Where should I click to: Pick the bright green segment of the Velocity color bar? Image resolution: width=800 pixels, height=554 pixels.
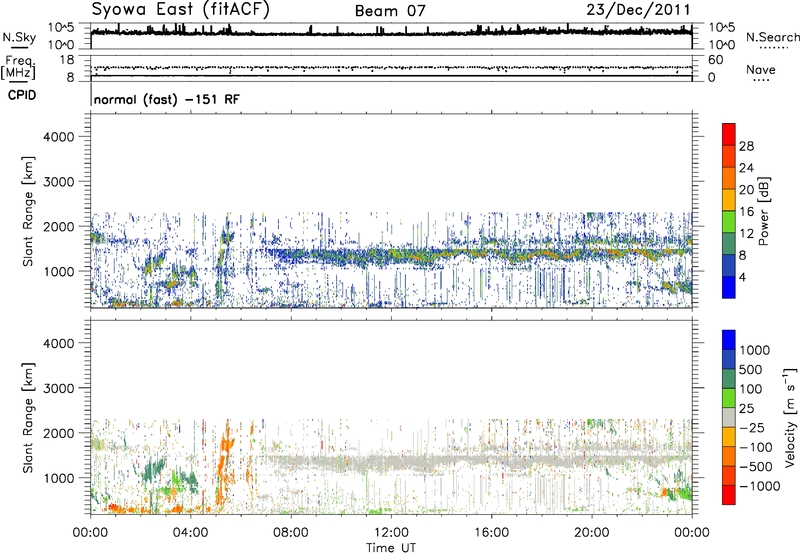pos(729,399)
